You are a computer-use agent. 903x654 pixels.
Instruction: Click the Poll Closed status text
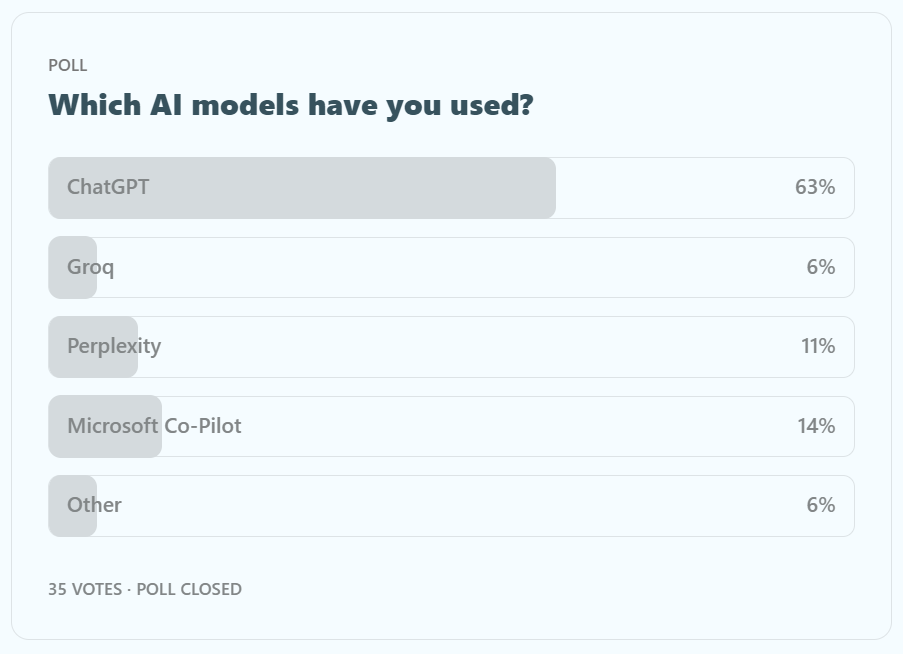[189, 589]
